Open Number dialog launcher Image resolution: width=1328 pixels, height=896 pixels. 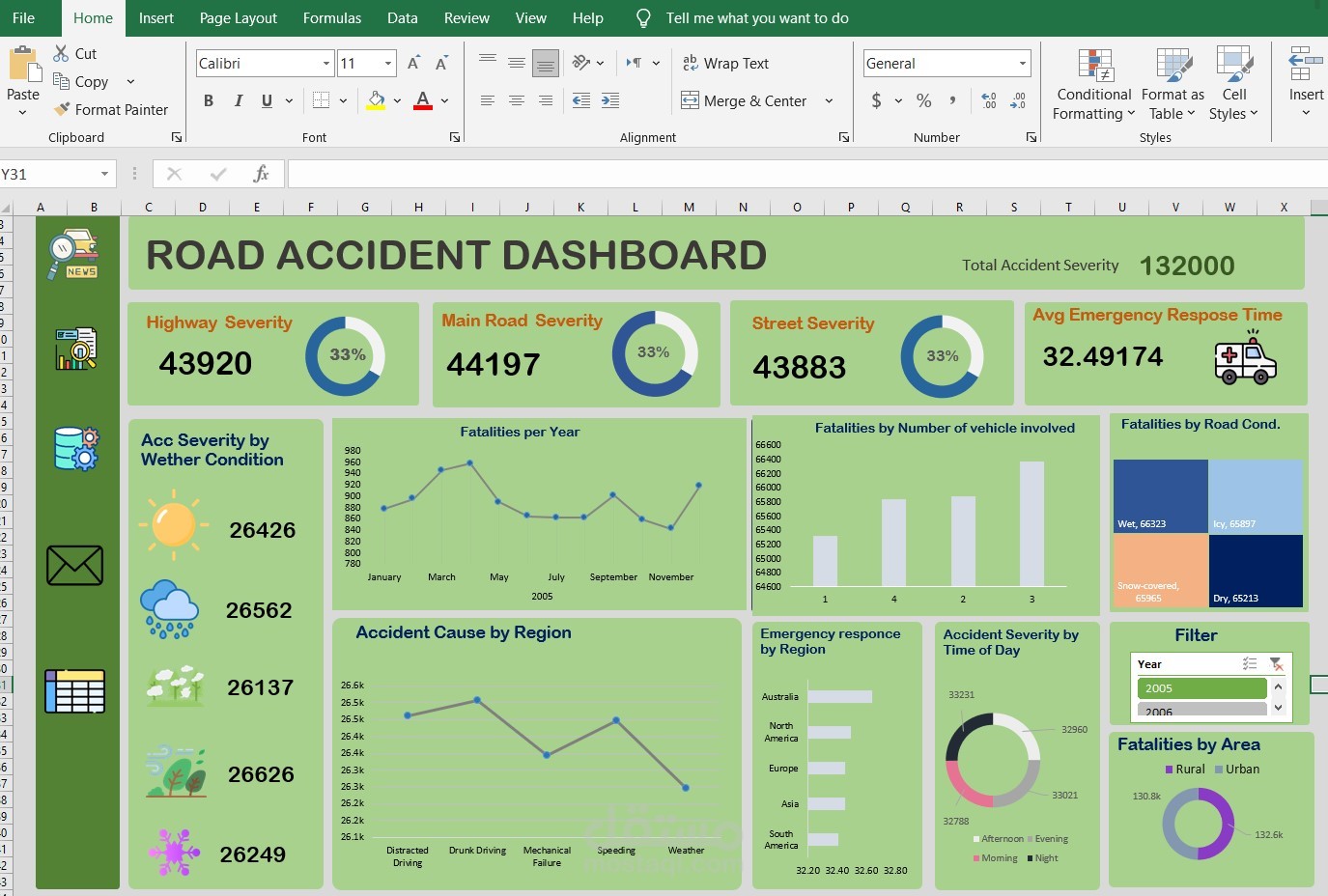pos(1031,137)
